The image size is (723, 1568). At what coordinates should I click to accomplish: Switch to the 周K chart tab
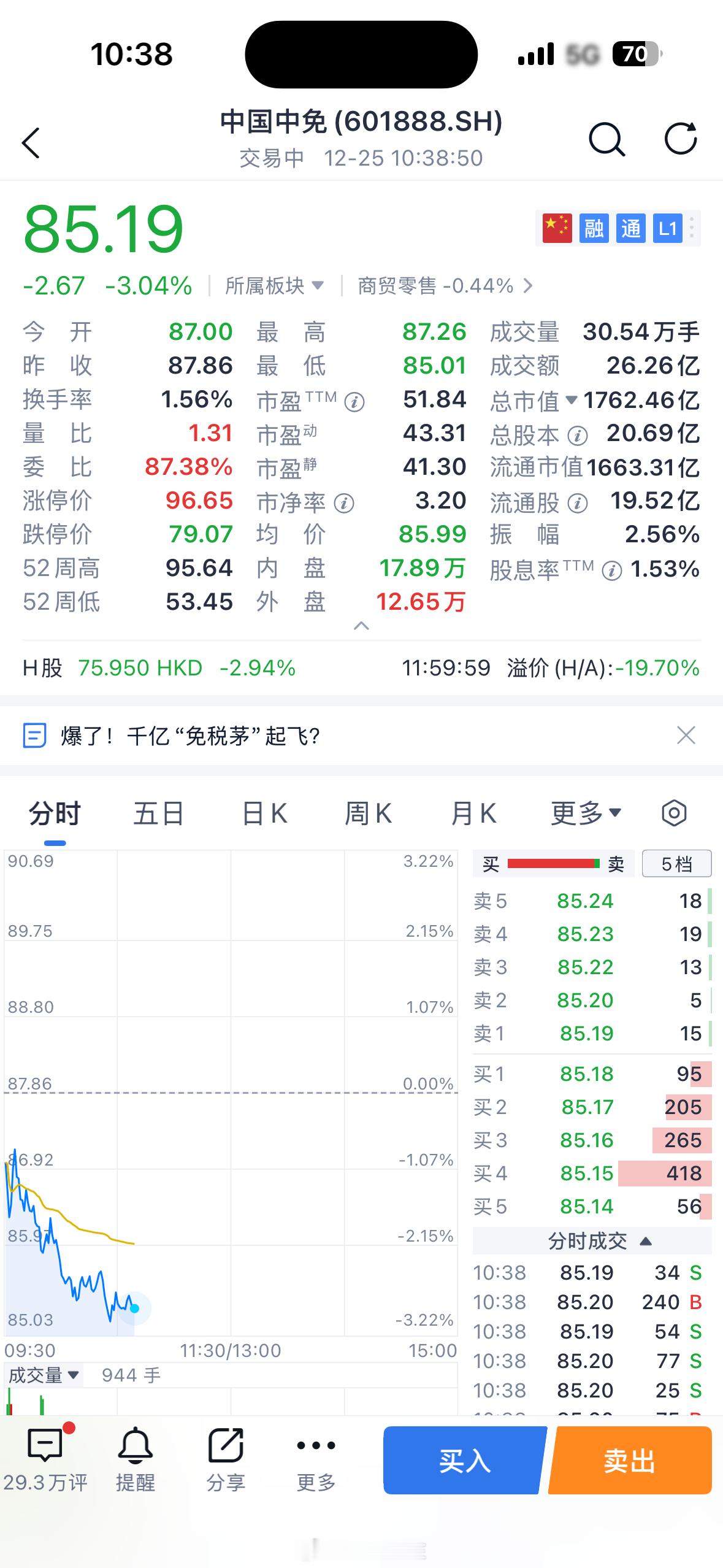(368, 813)
